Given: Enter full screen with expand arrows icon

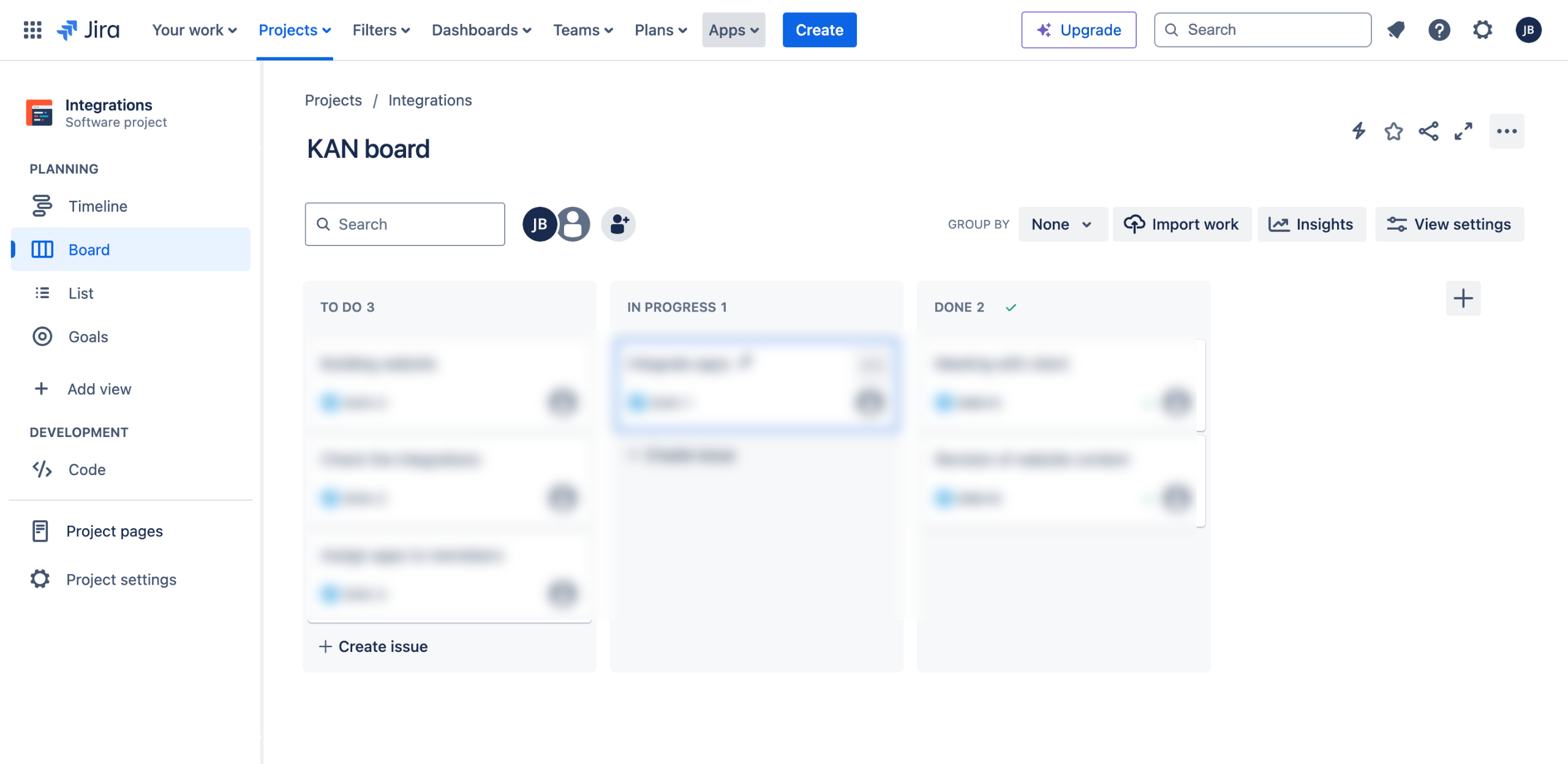Looking at the screenshot, I should pyautogui.click(x=1463, y=131).
